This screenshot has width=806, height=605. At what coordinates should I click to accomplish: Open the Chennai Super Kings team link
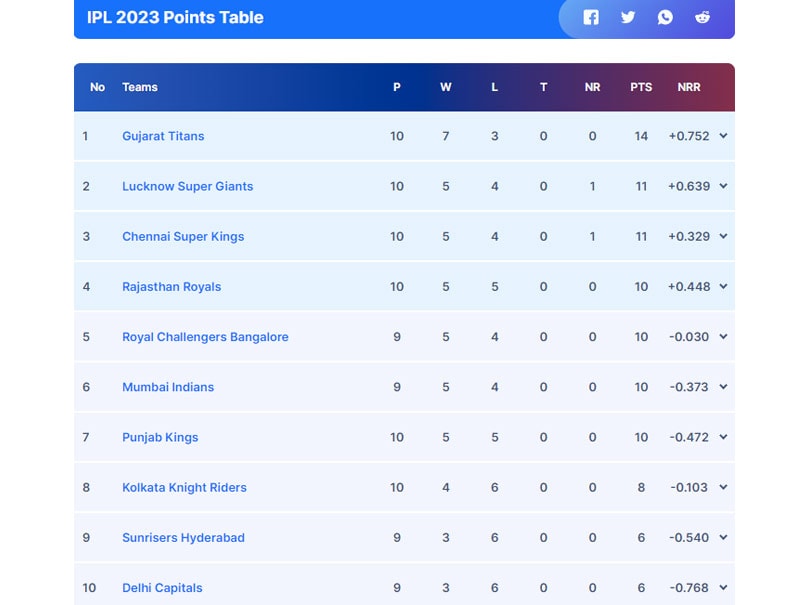[x=183, y=237]
